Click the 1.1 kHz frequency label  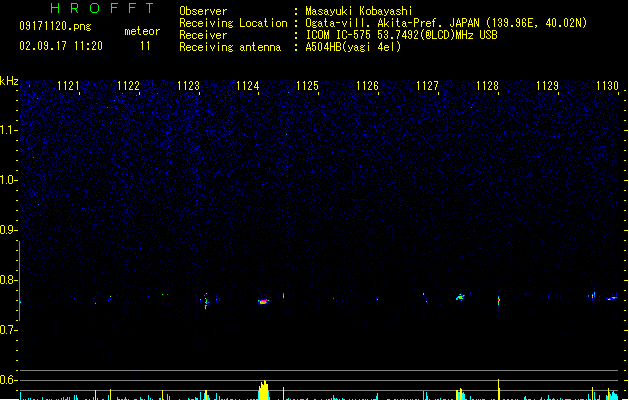point(8,130)
